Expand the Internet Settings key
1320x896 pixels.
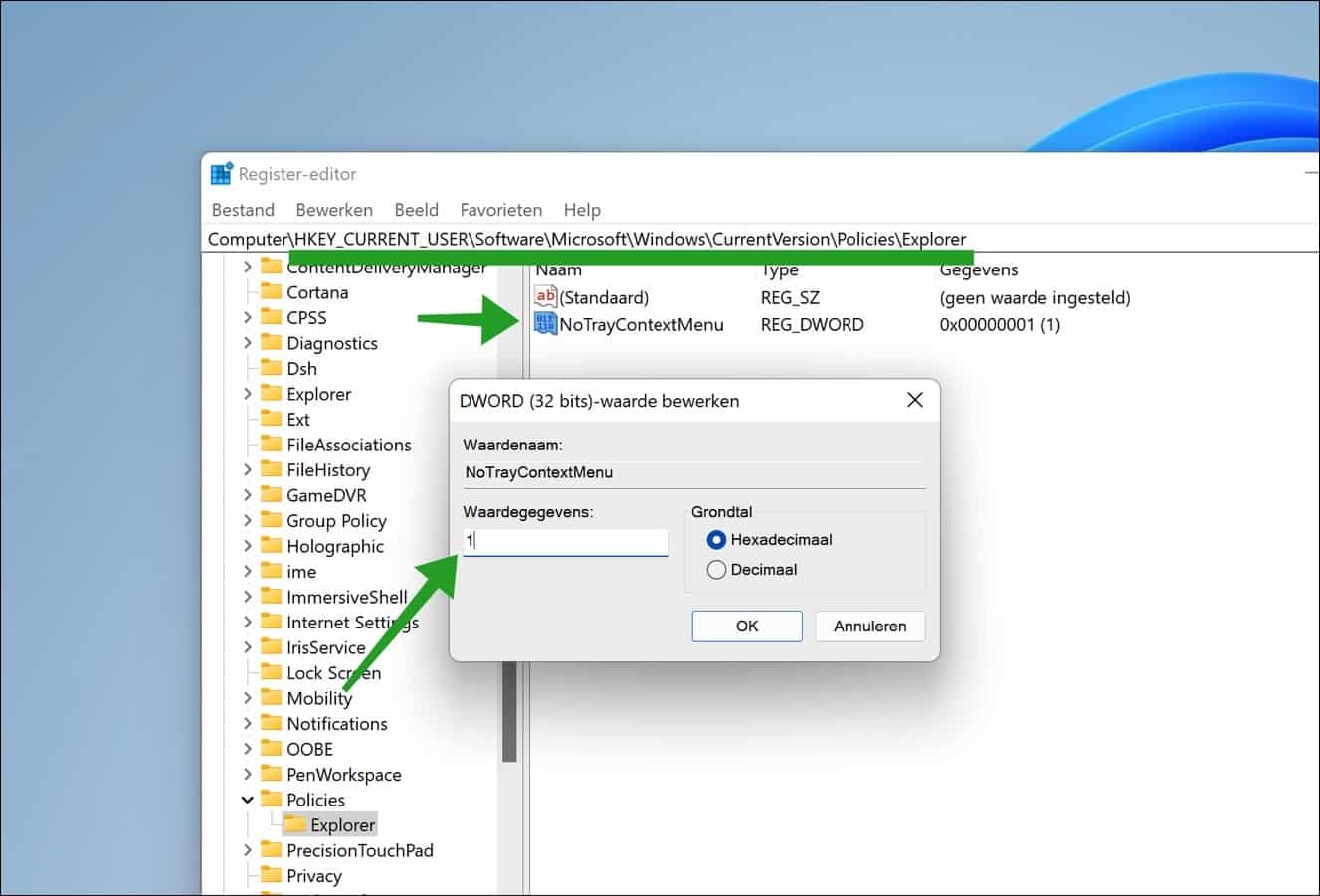coord(247,622)
